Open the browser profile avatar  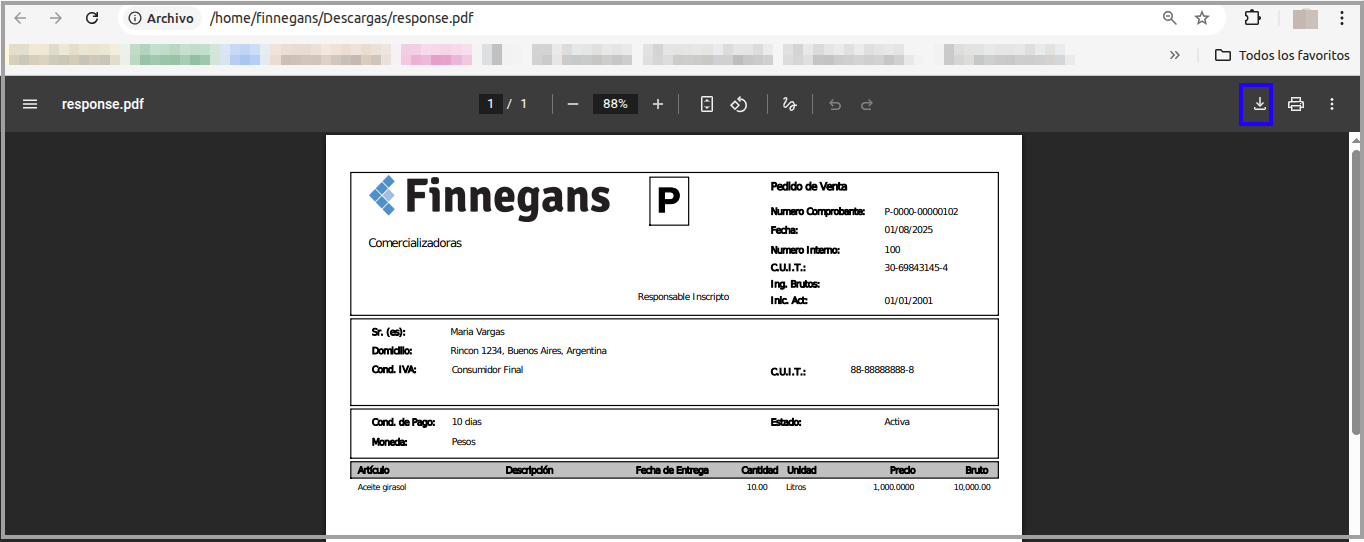(x=1305, y=18)
